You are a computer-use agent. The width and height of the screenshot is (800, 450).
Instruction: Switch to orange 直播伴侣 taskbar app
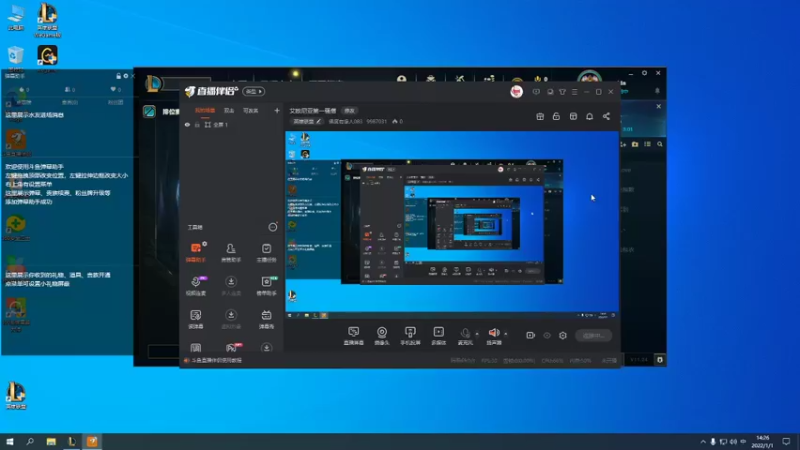(92, 441)
